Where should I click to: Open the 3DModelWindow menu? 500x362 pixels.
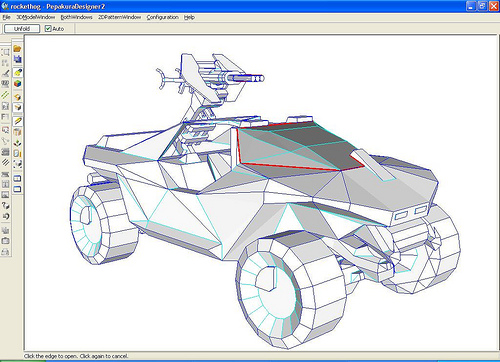pos(36,17)
